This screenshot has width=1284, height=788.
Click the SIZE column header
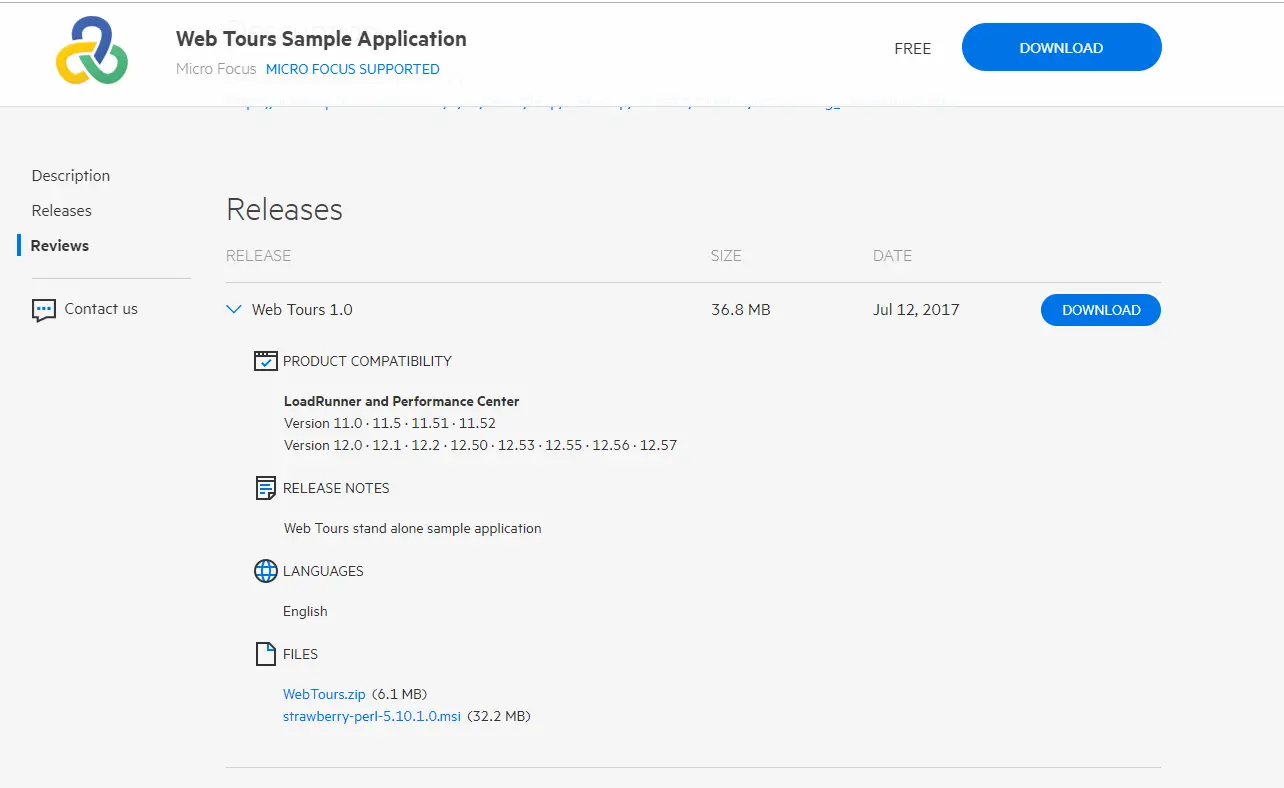click(726, 256)
